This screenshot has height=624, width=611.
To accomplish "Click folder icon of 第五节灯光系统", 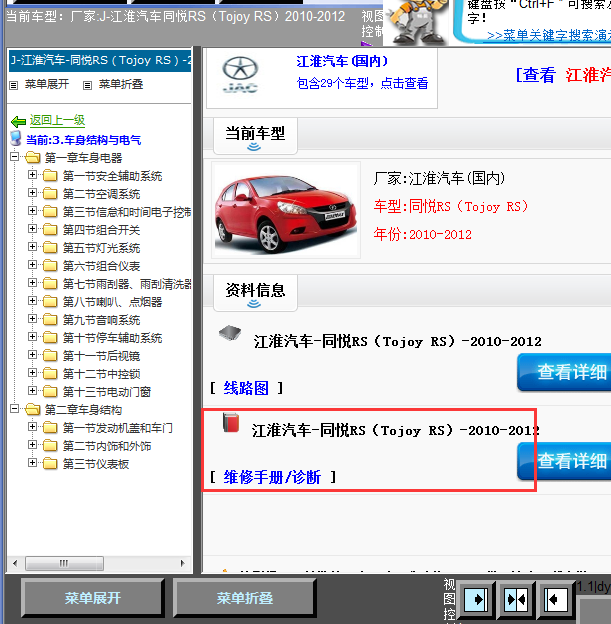I will coord(50,248).
